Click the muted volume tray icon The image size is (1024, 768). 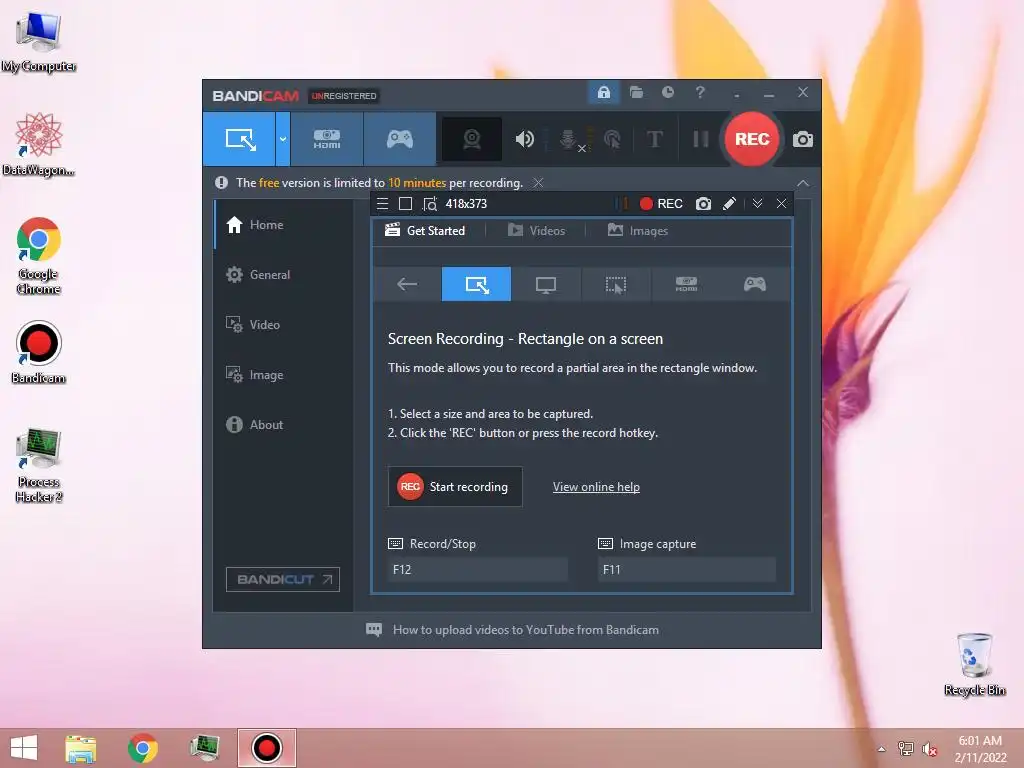point(930,749)
